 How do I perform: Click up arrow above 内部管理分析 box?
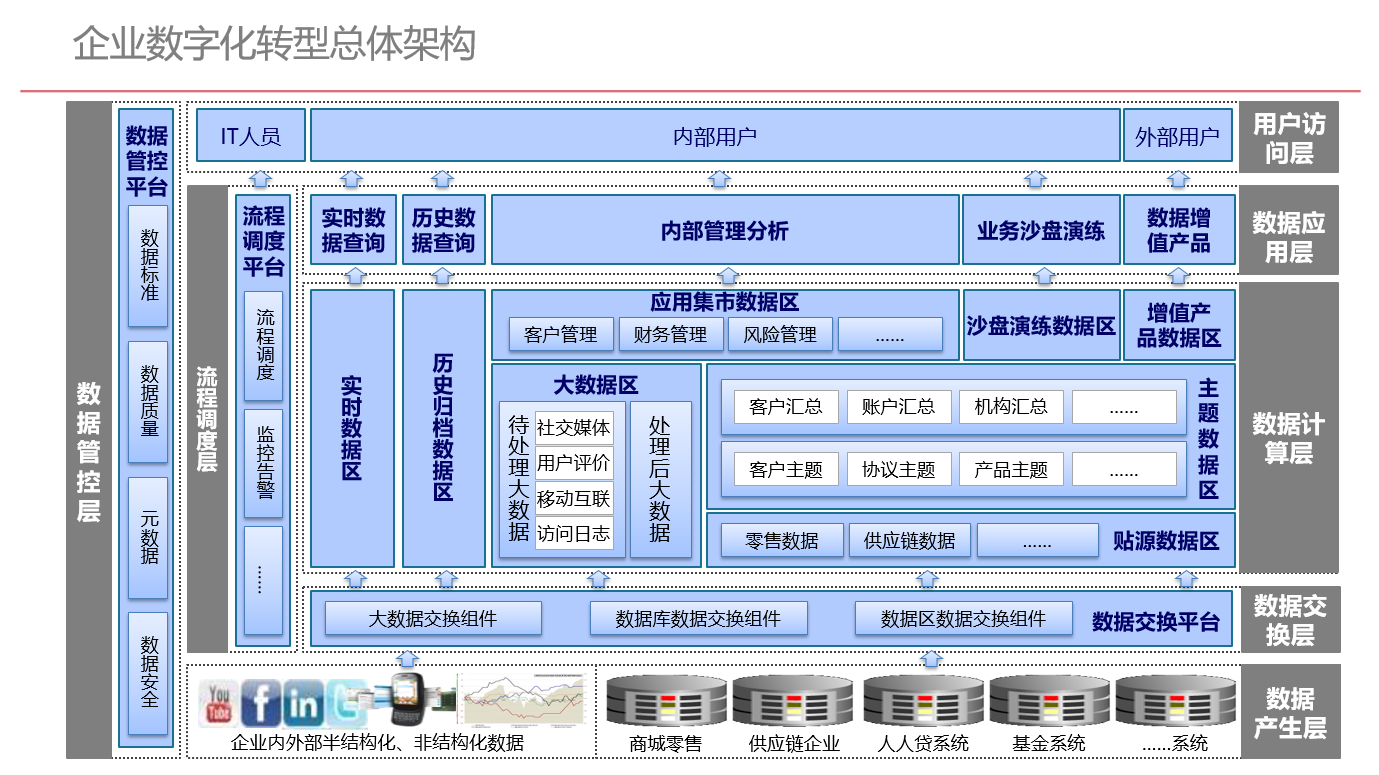click(x=720, y=179)
